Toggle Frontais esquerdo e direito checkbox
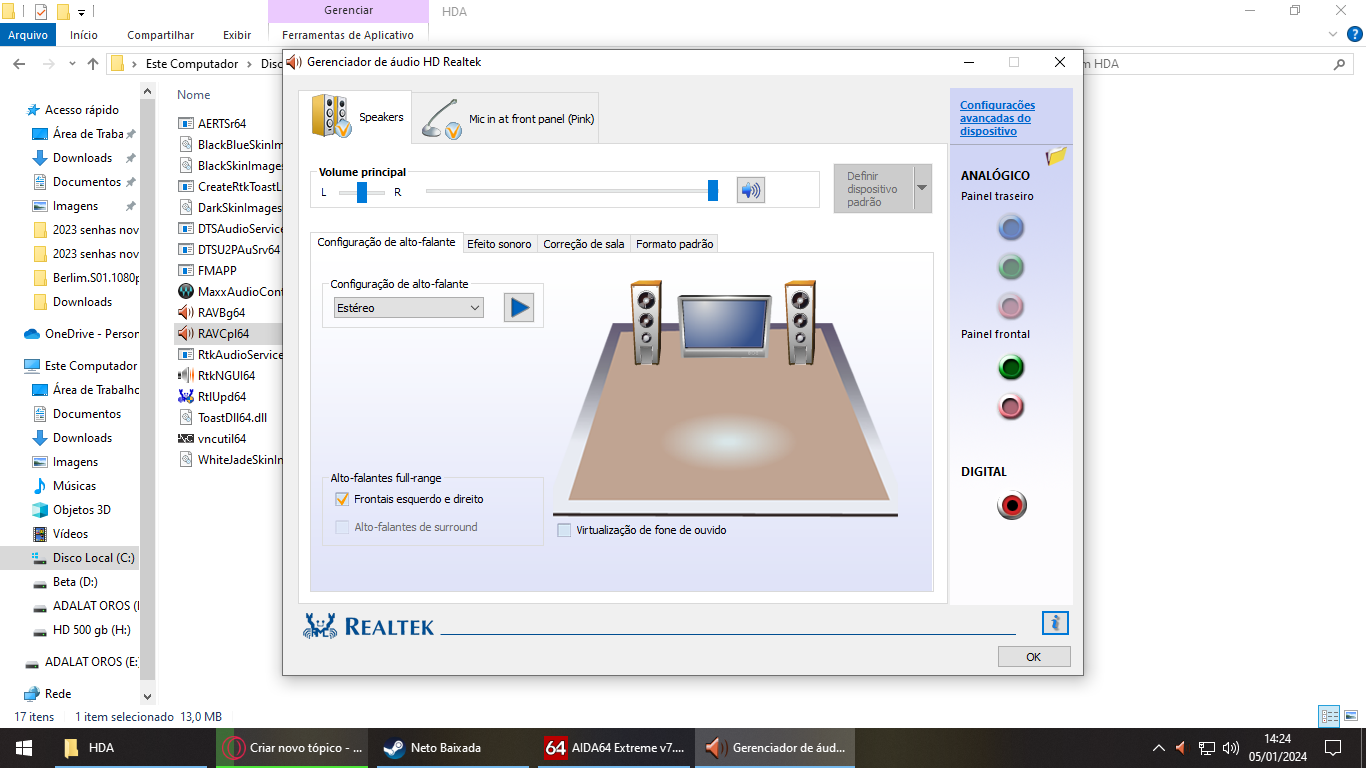This screenshot has width=1366, height=768. tap(342, 499)
